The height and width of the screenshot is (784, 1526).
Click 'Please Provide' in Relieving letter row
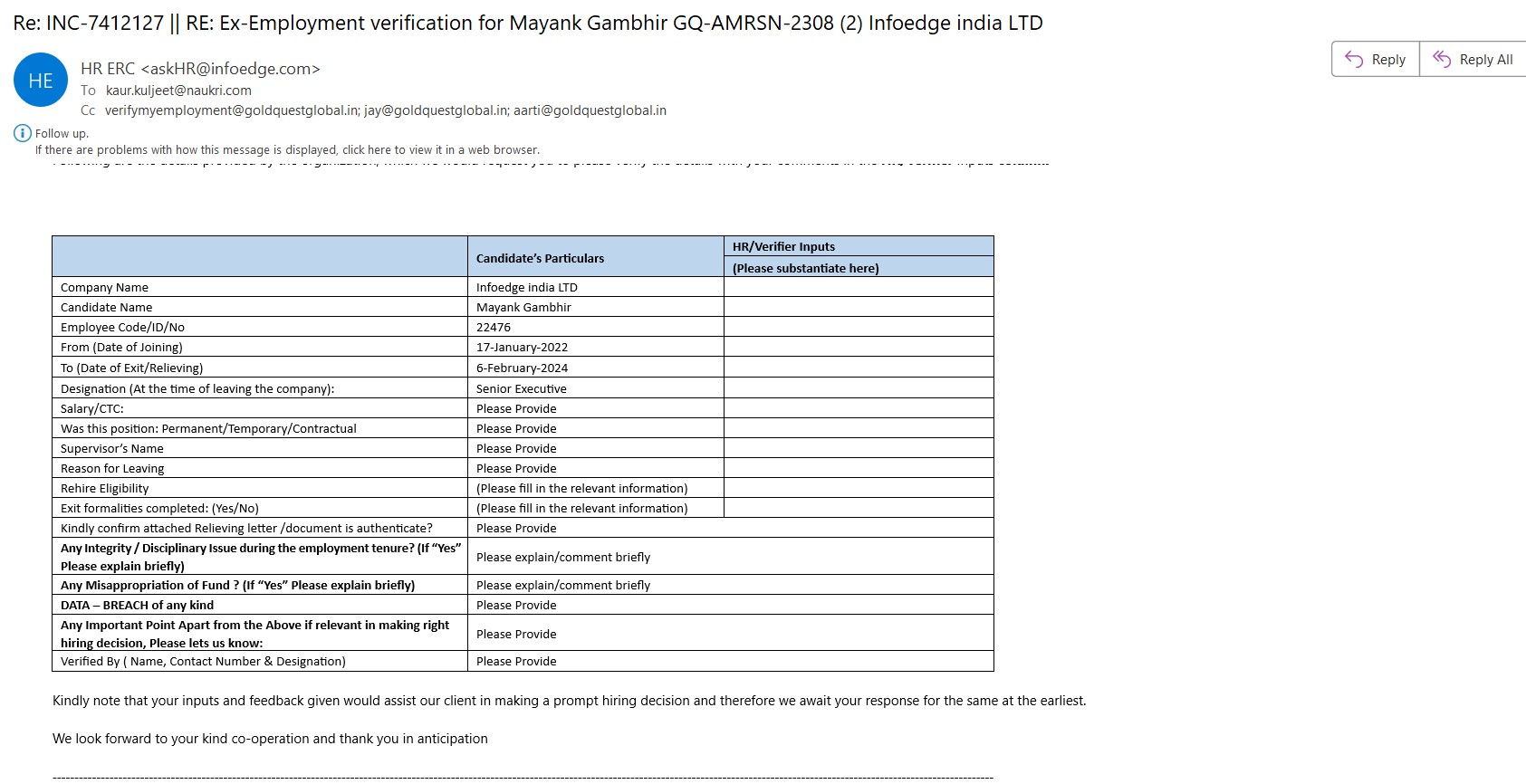click(x=516, y=528)
